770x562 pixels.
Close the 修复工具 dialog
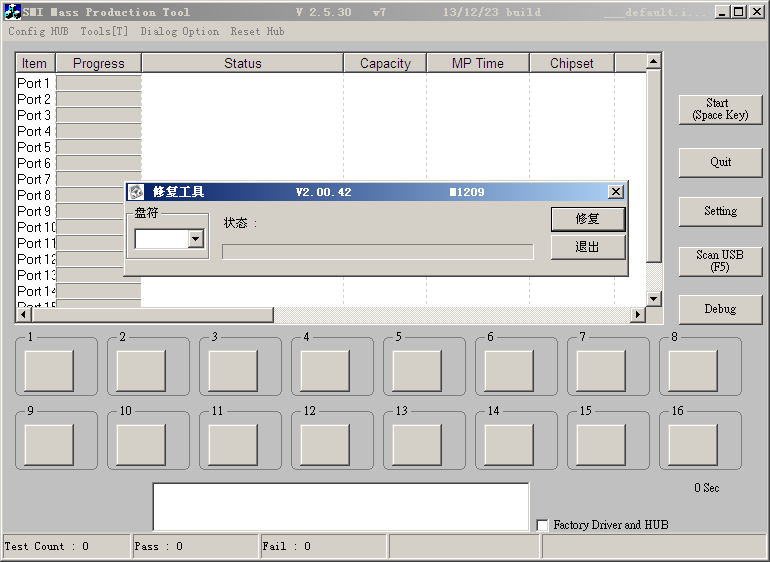(x=616, y=192)
